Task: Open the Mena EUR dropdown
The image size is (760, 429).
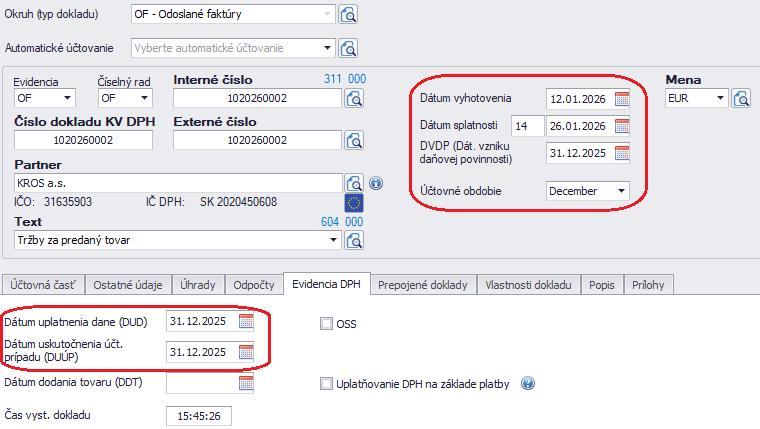Action: (719, 98)
